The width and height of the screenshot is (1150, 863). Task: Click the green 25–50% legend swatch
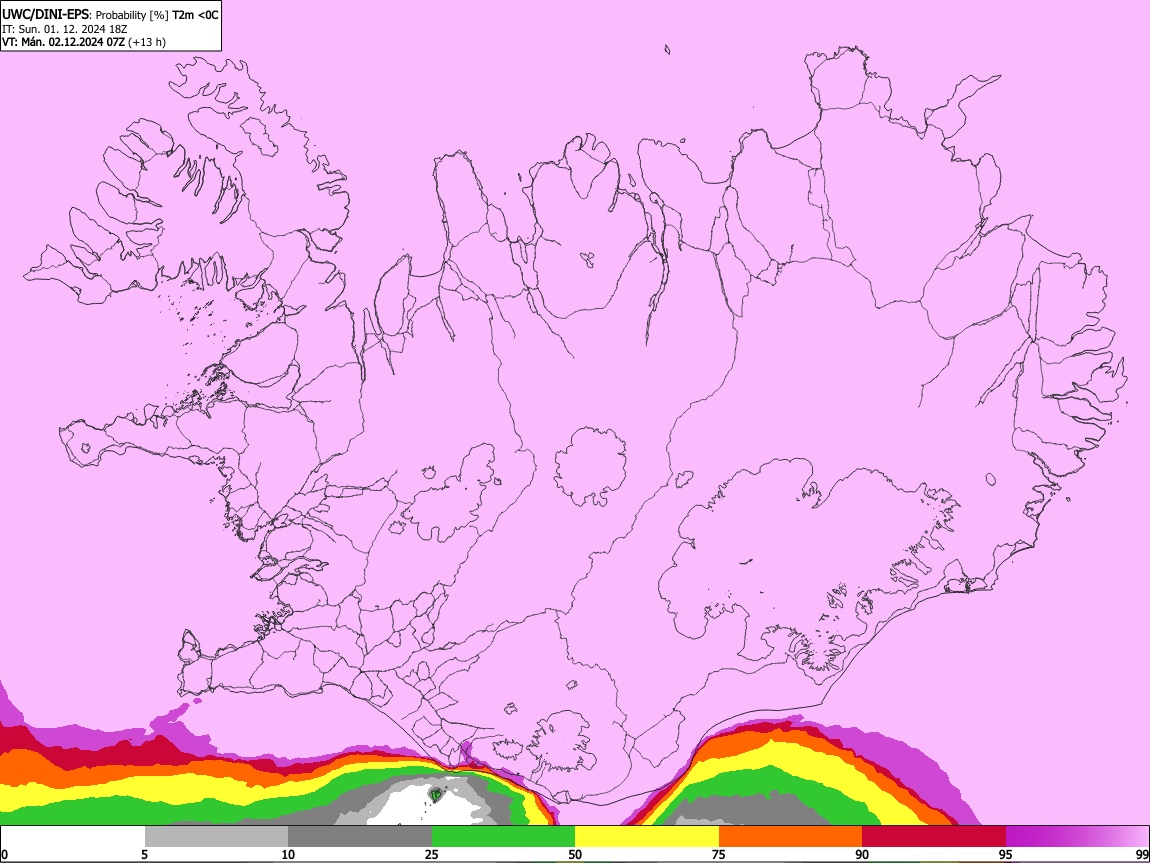[503, 836]
